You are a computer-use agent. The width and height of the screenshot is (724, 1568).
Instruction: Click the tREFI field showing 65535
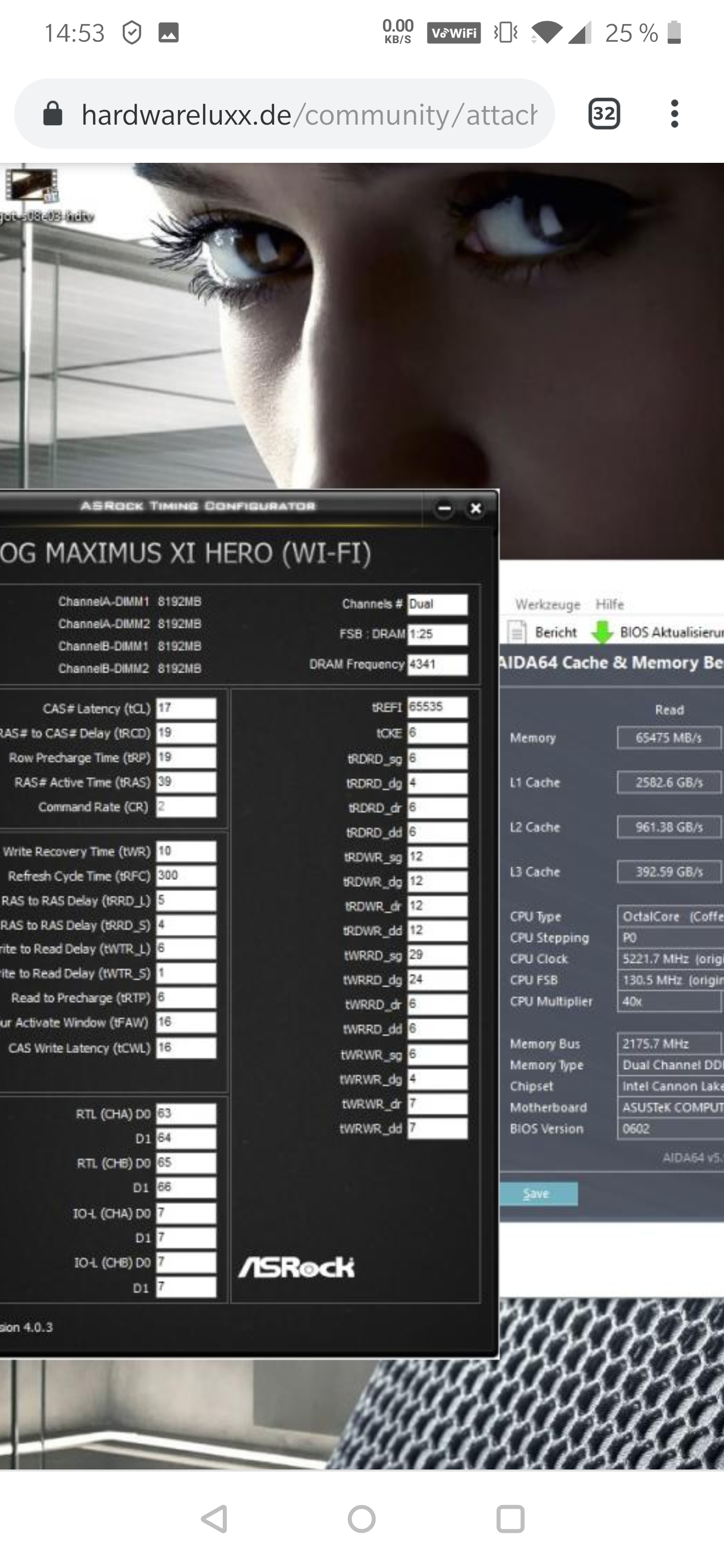click(437, 707)
